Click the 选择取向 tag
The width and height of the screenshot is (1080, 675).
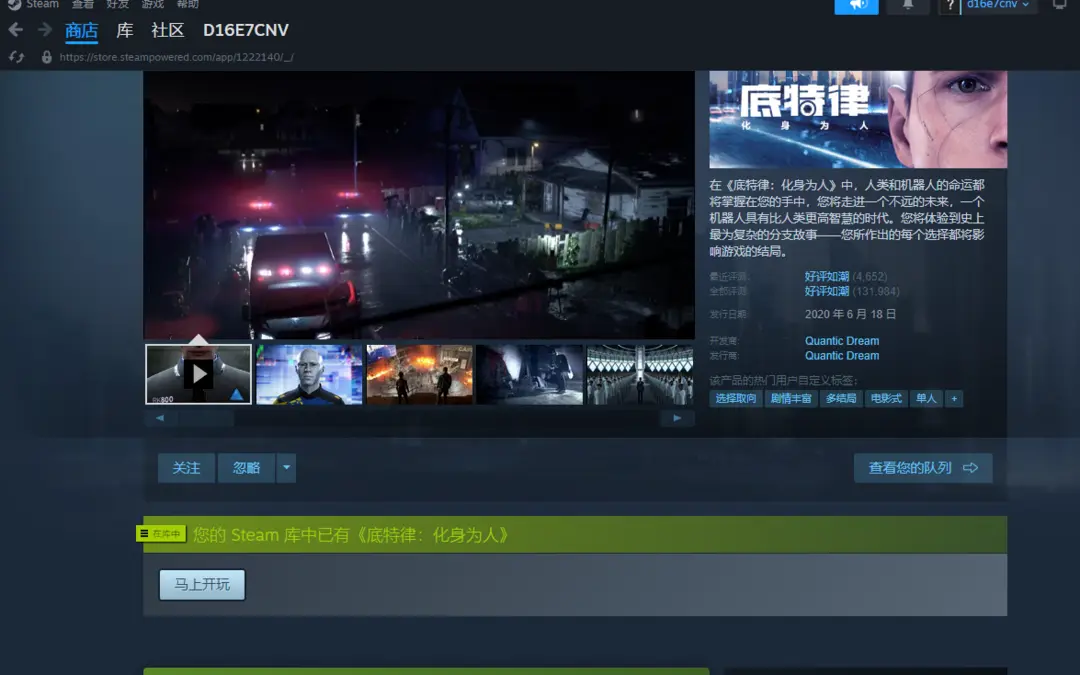click(x=736, y=399)
